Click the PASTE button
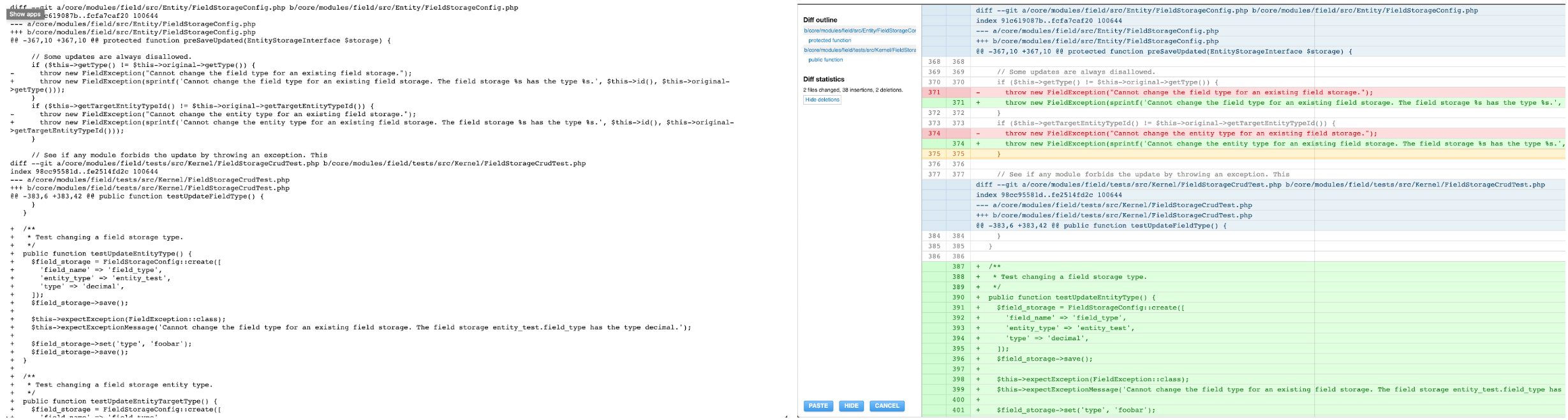The image size is (1568, 420). pos(818,406)
